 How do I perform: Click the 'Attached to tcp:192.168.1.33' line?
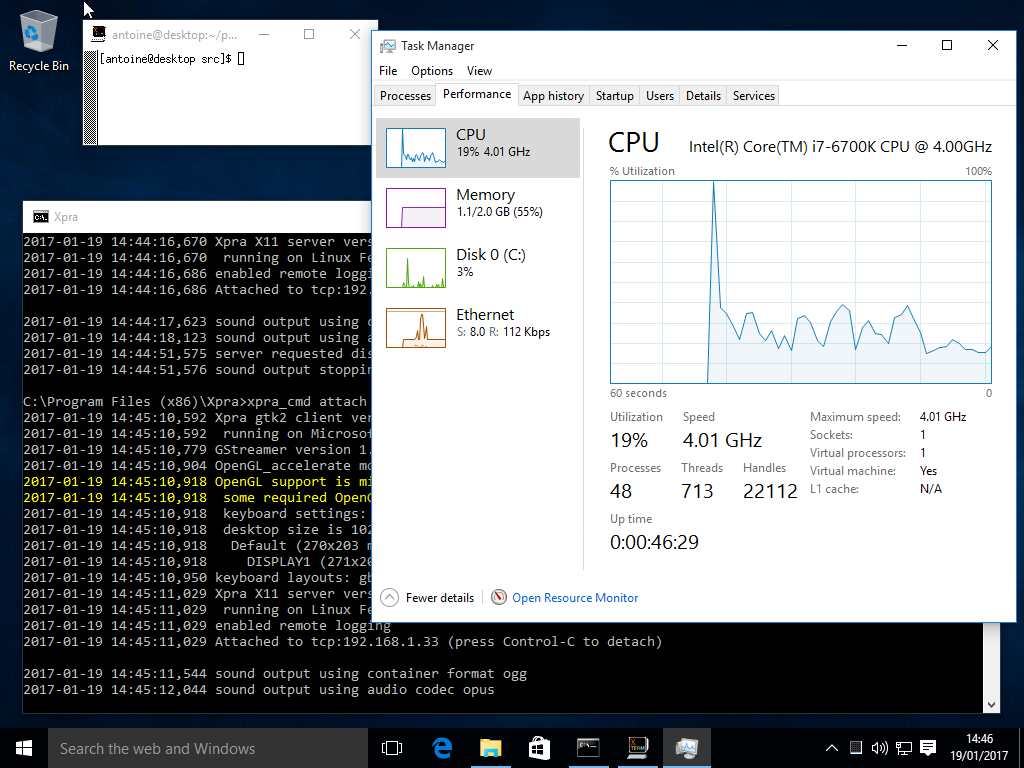(343, 642)
